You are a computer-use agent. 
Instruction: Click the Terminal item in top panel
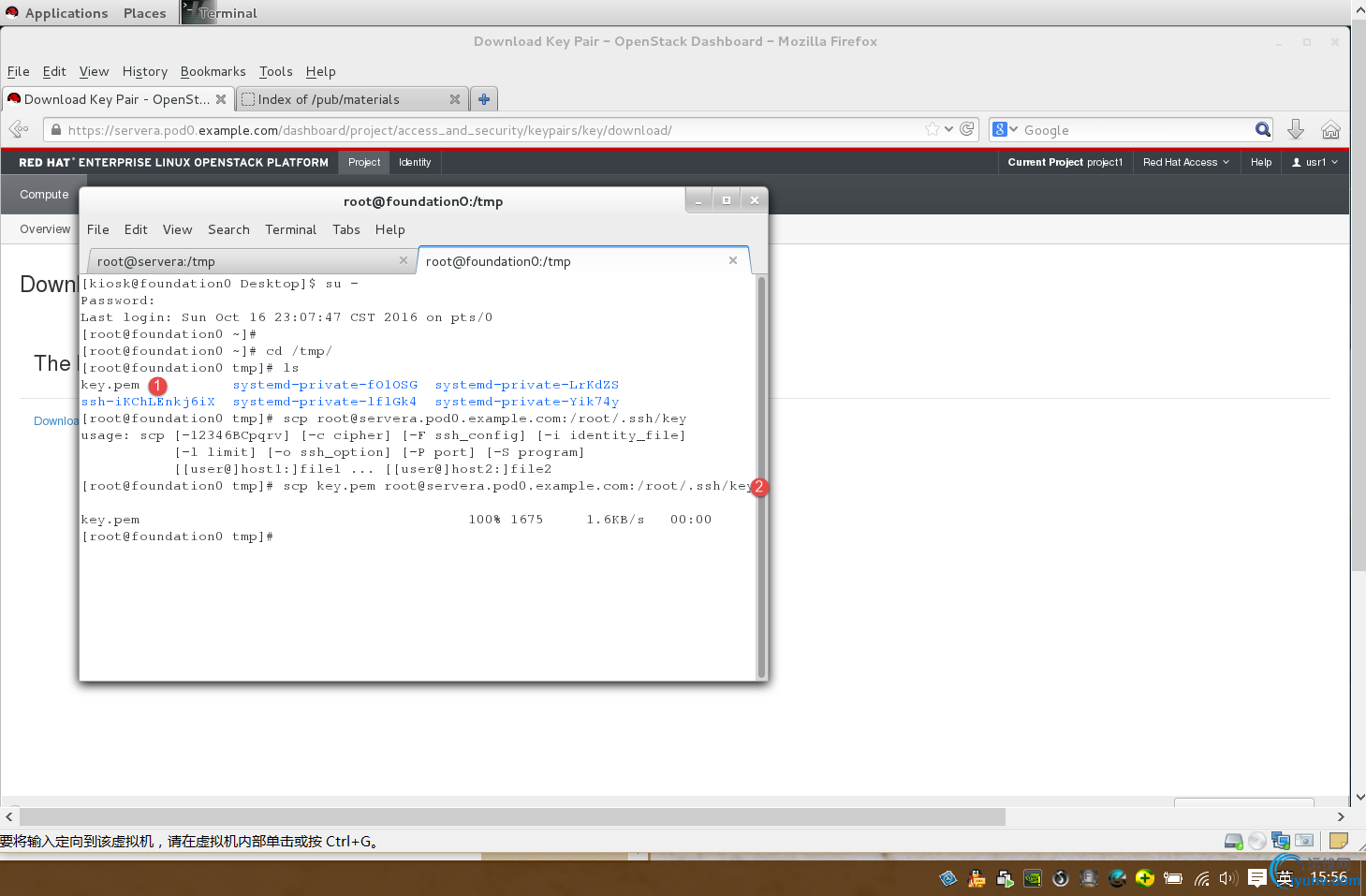coord(219,13)
